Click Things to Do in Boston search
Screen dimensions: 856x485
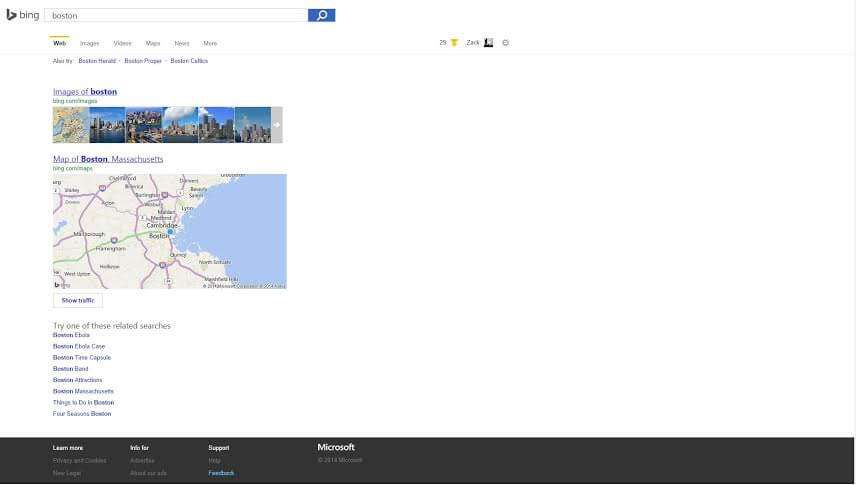tap(84, 402)
